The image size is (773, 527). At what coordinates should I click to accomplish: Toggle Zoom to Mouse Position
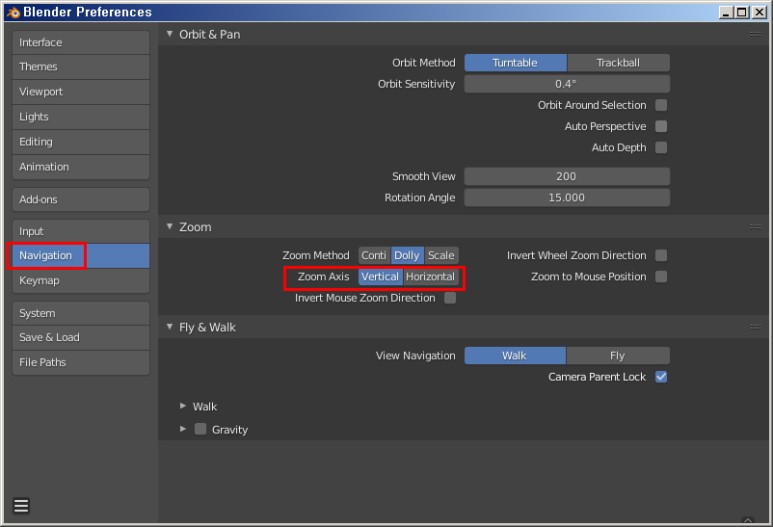pyautogui.click(x=661, y=277)
